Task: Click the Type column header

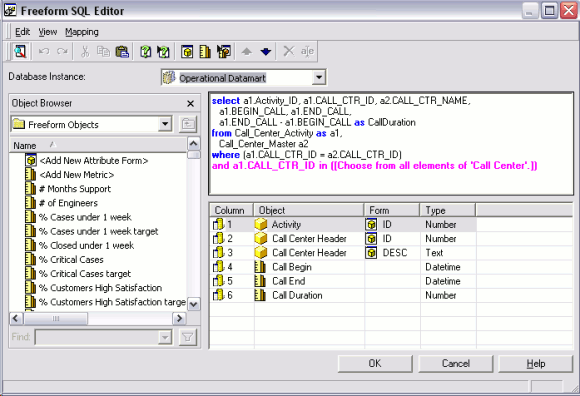Action: click(448, 210)
